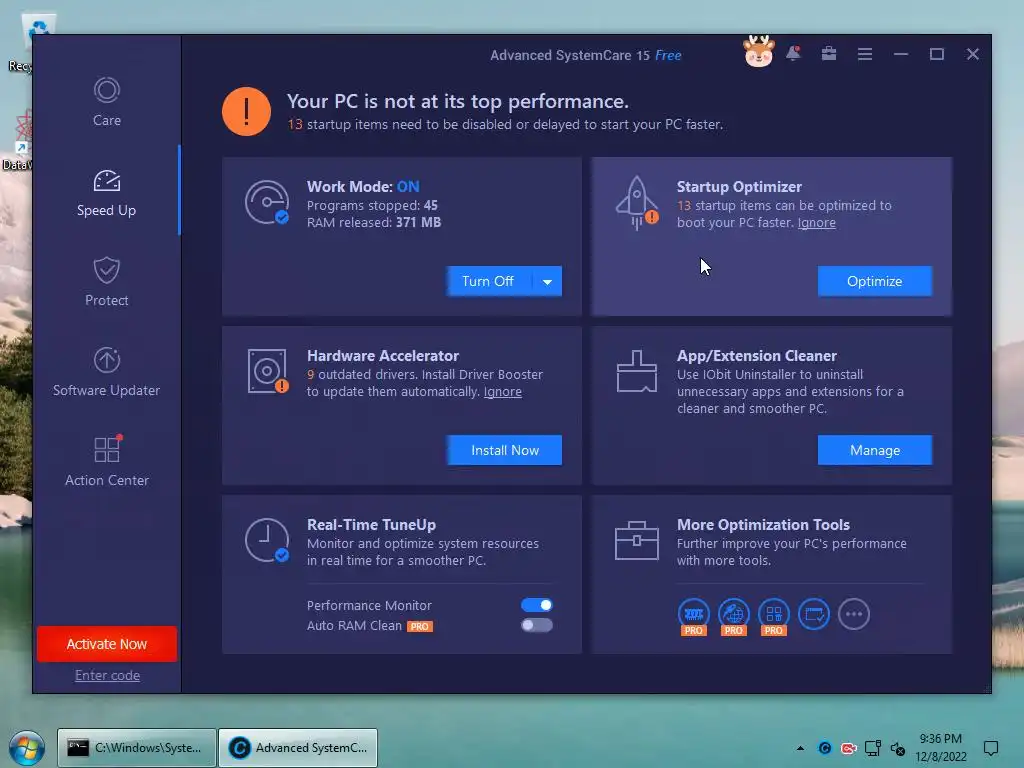Click the Startup Optimizer rocket icon
Screen dimensions: 1024x768
click(637, 202)
